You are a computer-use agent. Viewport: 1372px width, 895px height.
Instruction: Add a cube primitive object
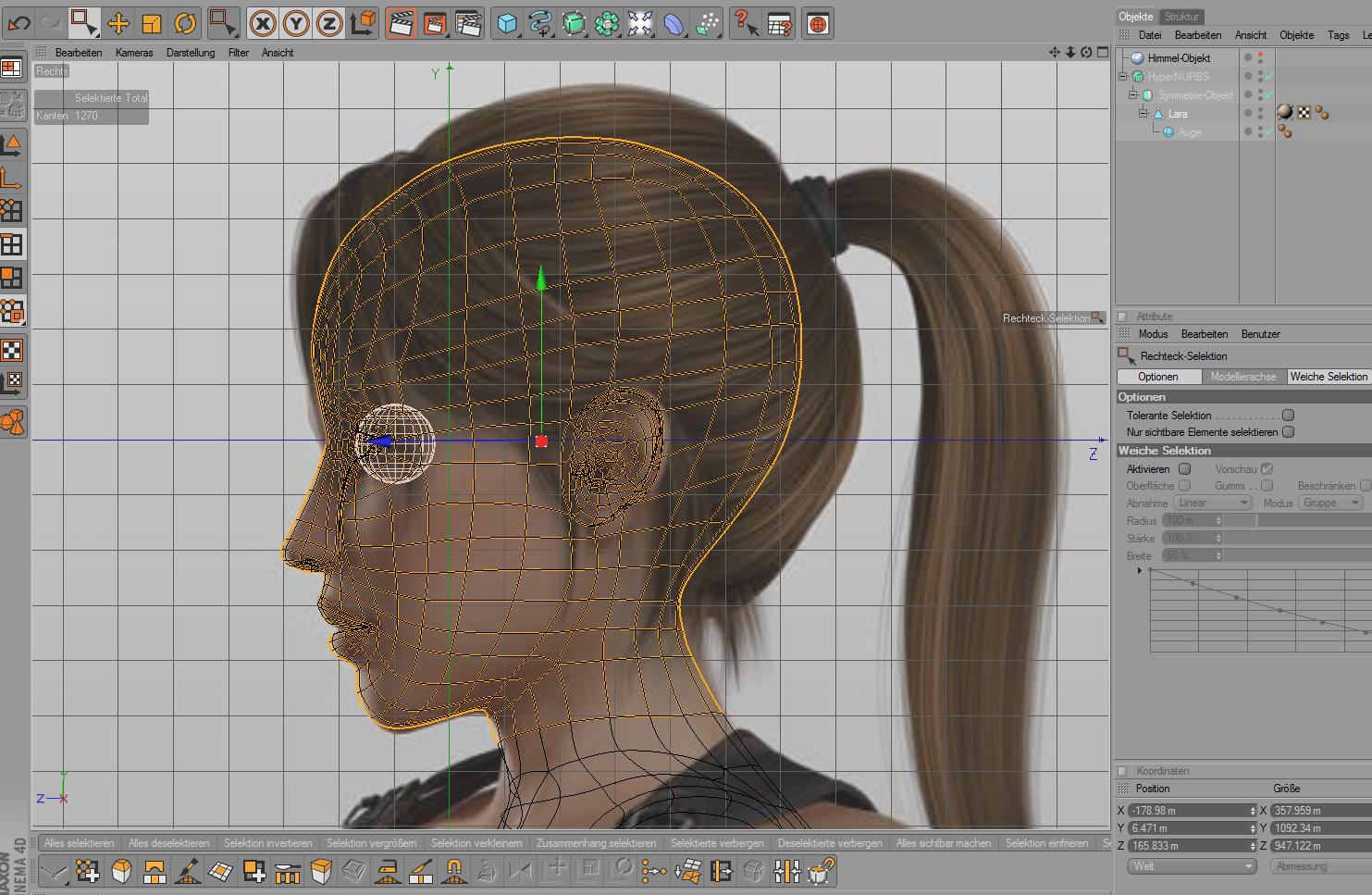tap(507, 23)
